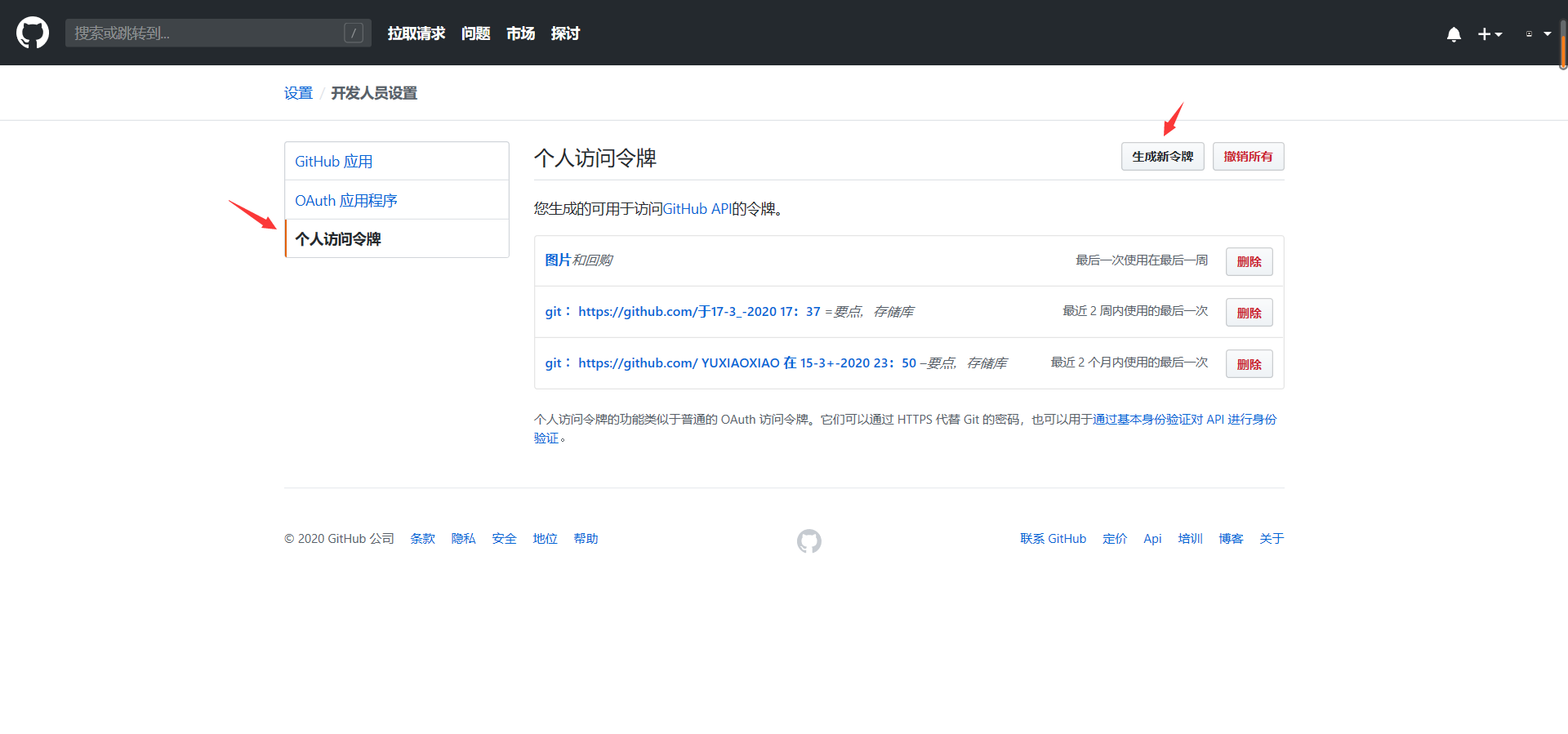The height and width of the screenshot is (734, 1568).
Task: Click the 个人访问令牌 page heading
Action: point(595,158)
